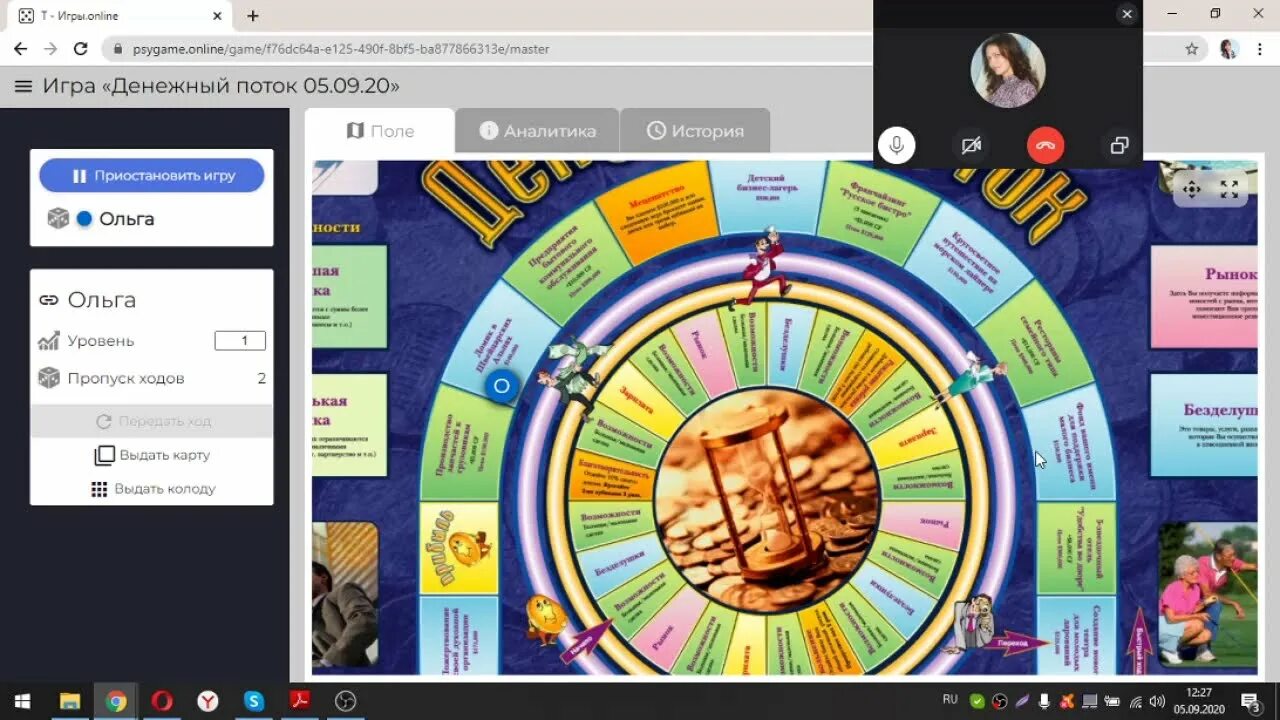
Task: Click the pop-out icon in call window
Action: tap(1119, 146)
